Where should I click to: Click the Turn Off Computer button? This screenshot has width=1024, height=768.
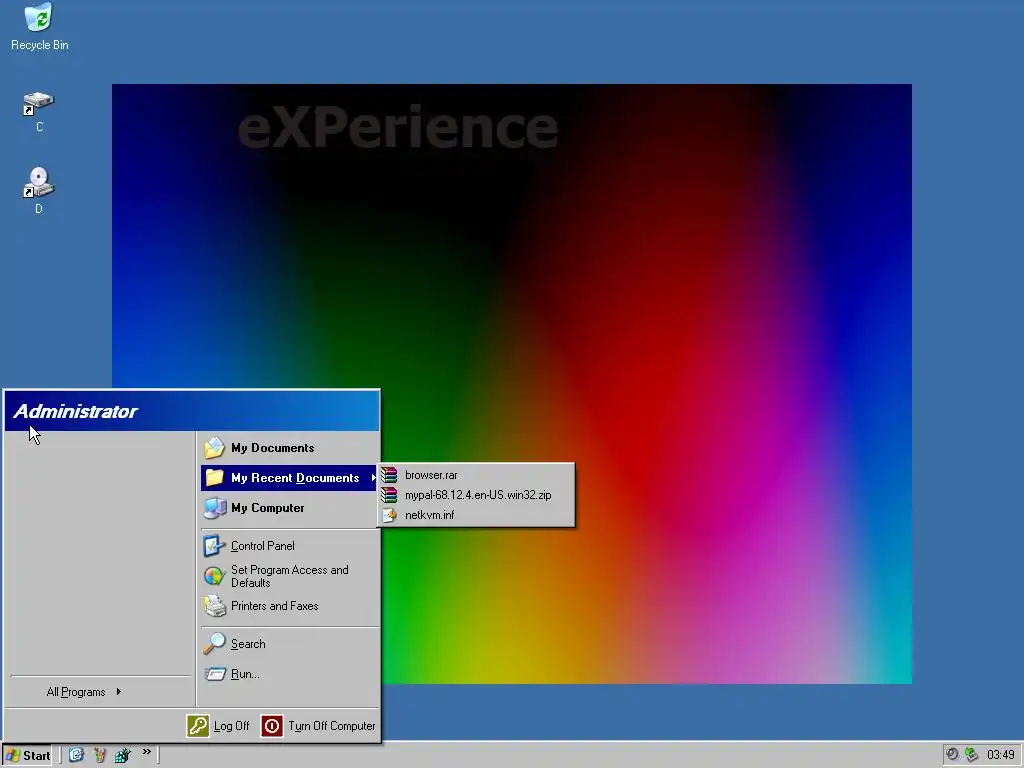pyautogui.click(x=319, y=726)
